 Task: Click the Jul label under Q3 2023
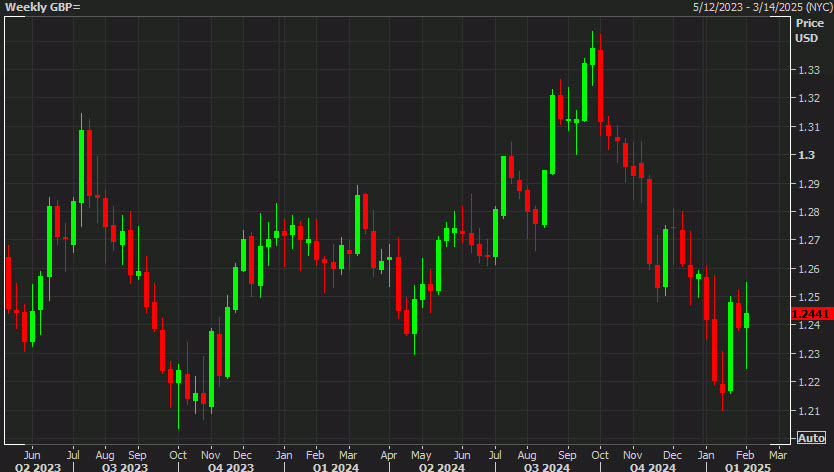pyautogui.click(x=73, y=455)
